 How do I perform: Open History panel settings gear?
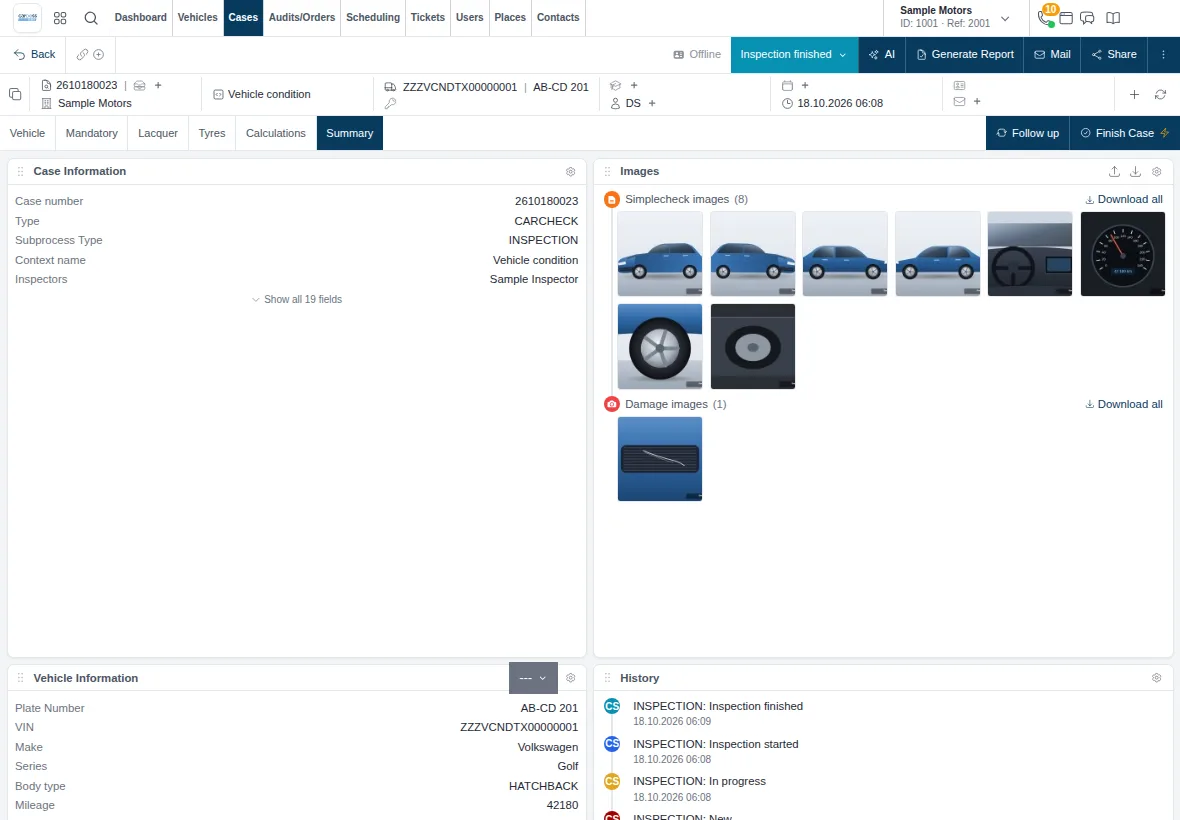pyautogui.click(x=1157, y=678)
